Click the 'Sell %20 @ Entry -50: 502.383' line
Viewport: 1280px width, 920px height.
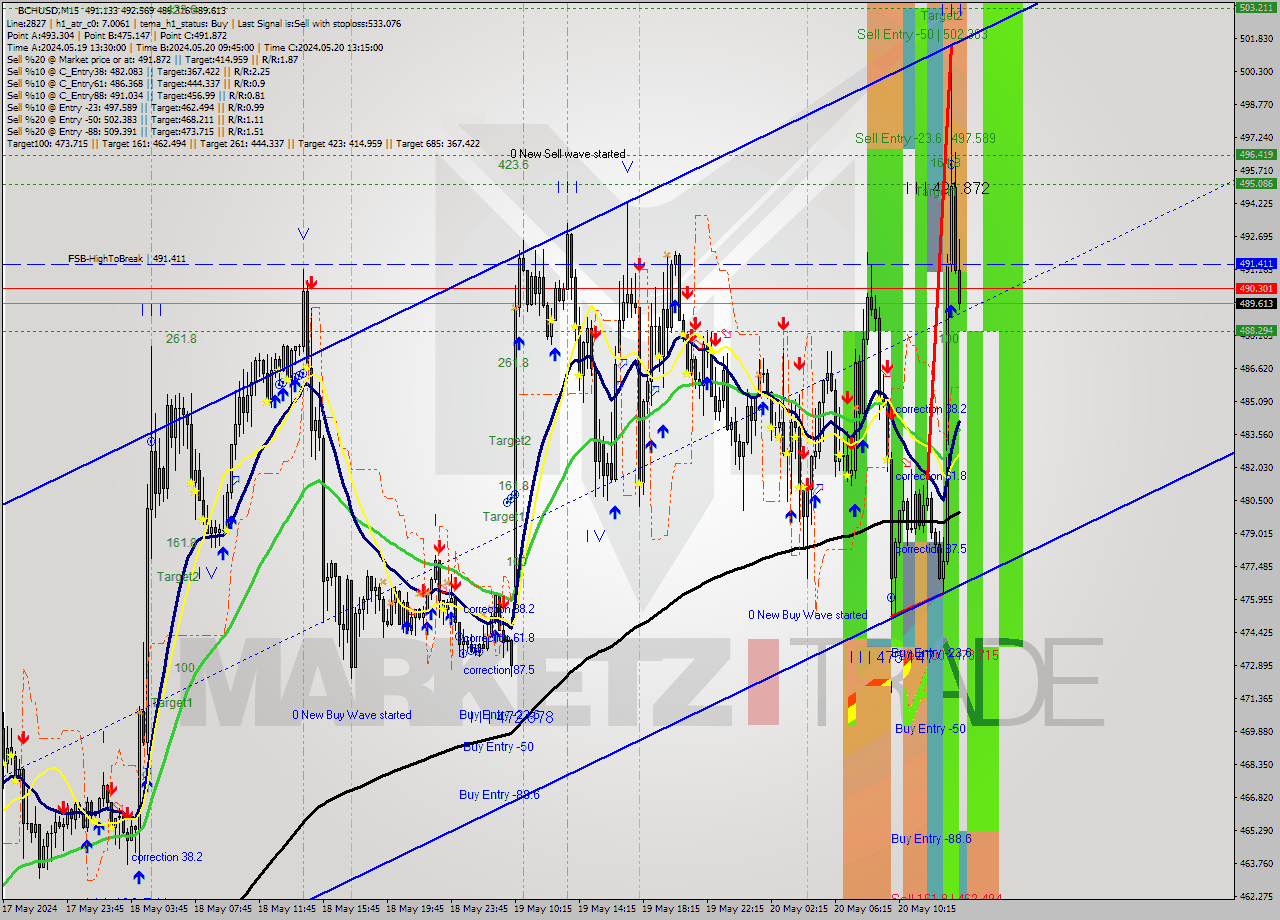tap(135, 119)
